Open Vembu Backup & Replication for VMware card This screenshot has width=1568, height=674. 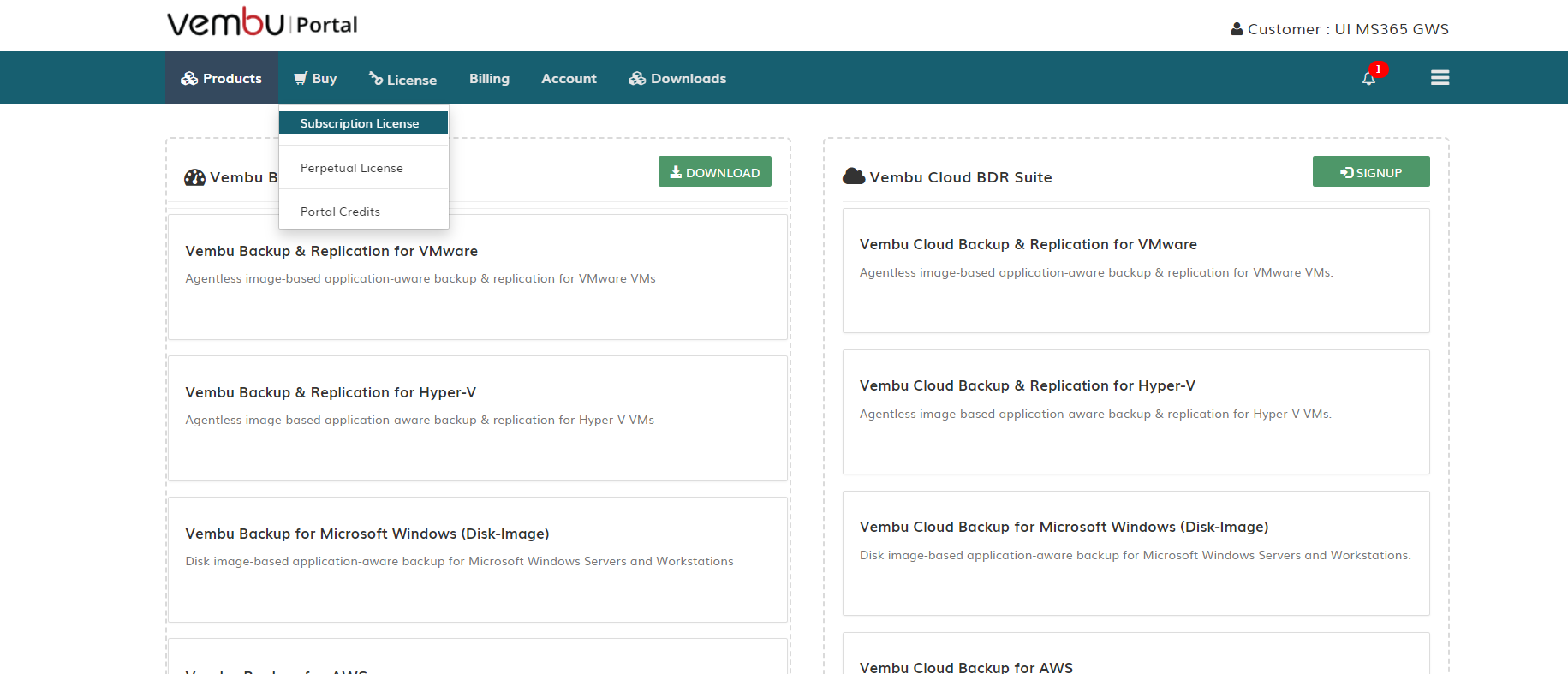(x=478, y=277)
